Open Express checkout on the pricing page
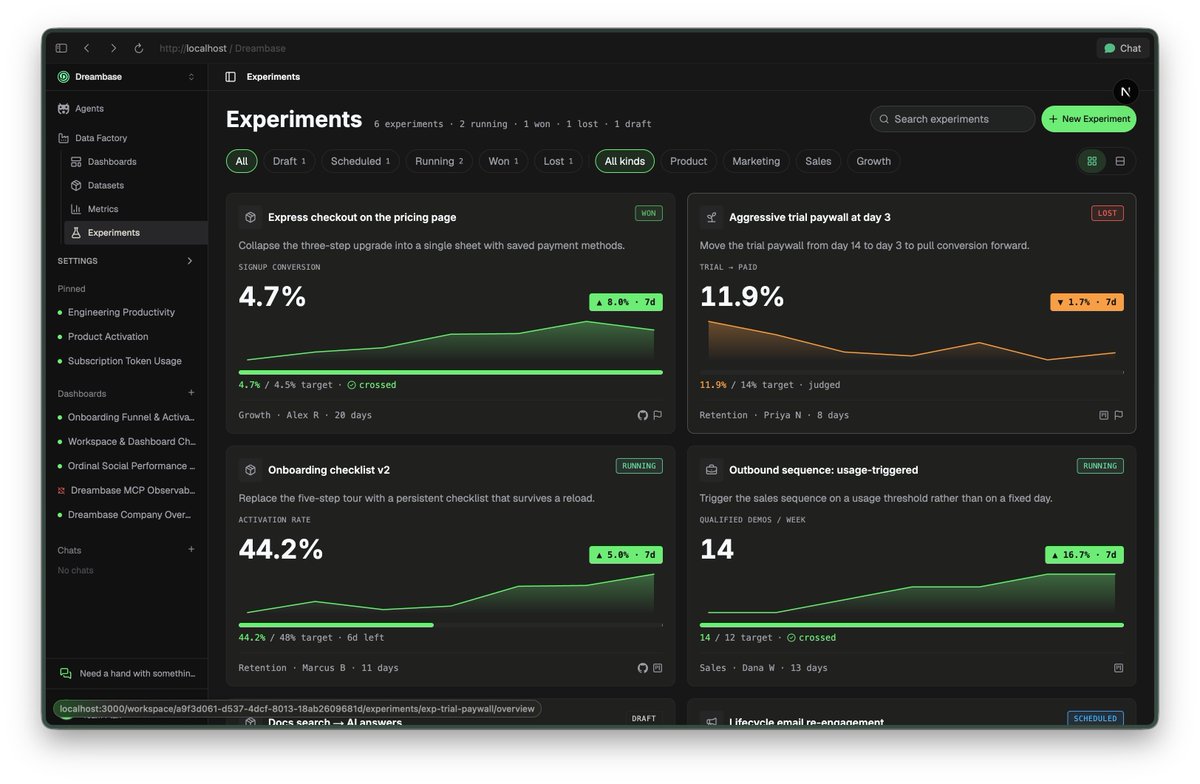 coord(362,217)
